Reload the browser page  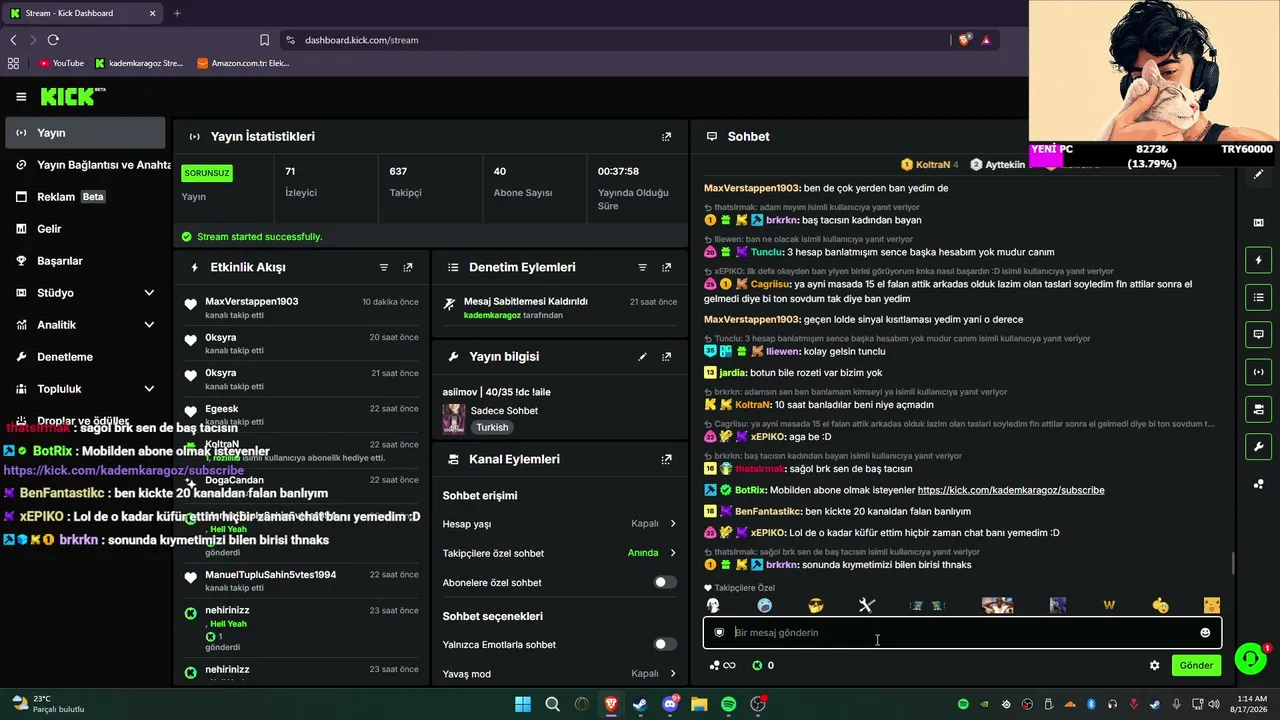pyautogui.click(x=53, y=40)
